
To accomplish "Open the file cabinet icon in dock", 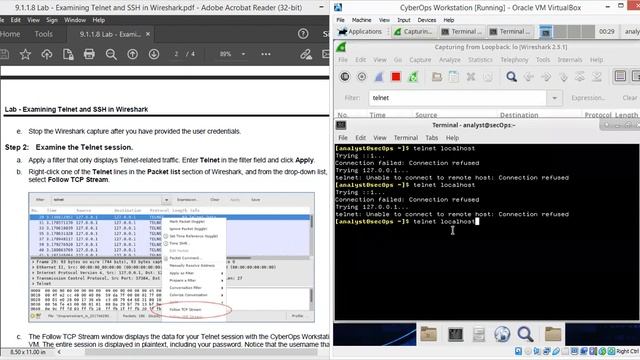I will tap(478, 334).
